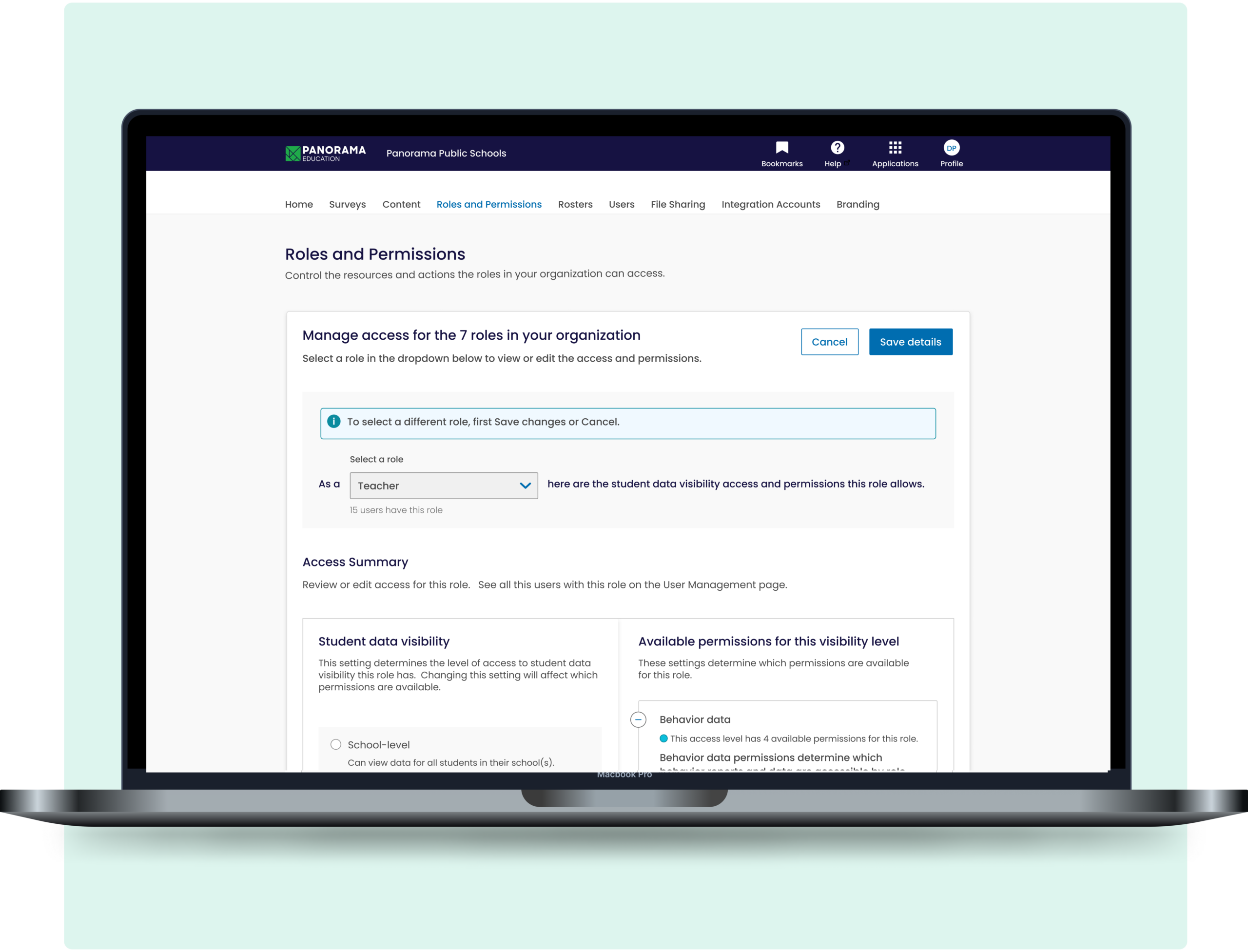Enable the student data visibility setting
This screenshot has height=952, width=1248.
335,745
